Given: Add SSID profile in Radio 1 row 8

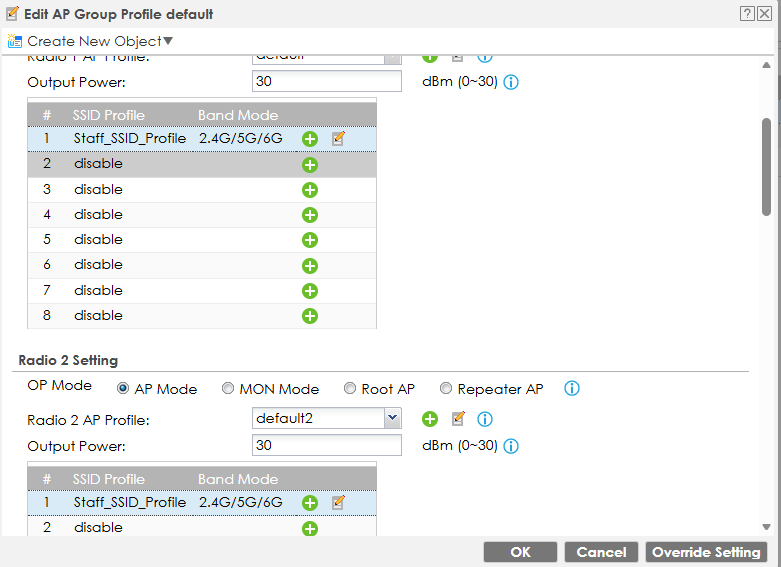Looking at the screenshot, I should click(x=310, y=316).
